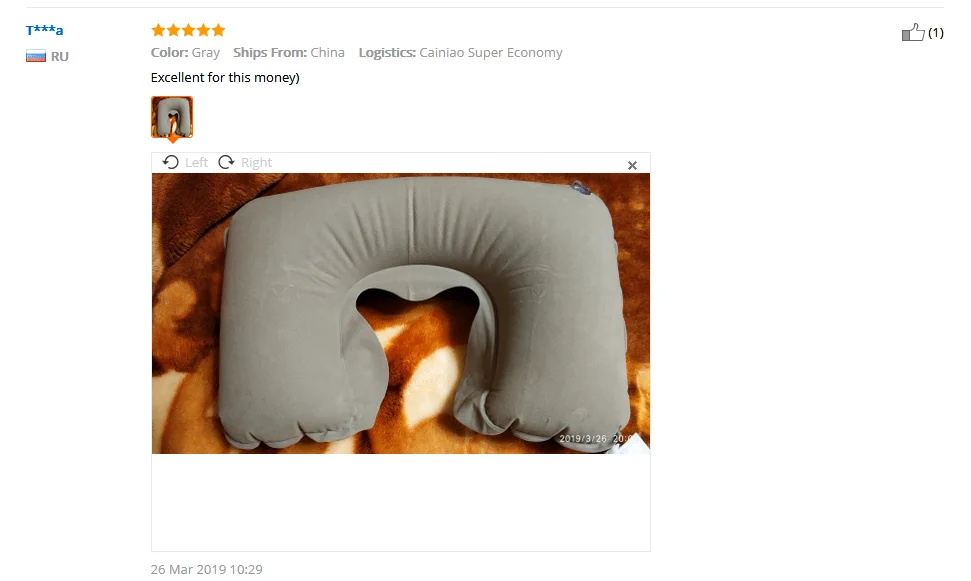This screenshot has width=971, height=581.
Task: Click "Logistics: Cainiao Super Economy" text
Action: tap(461, 53)
